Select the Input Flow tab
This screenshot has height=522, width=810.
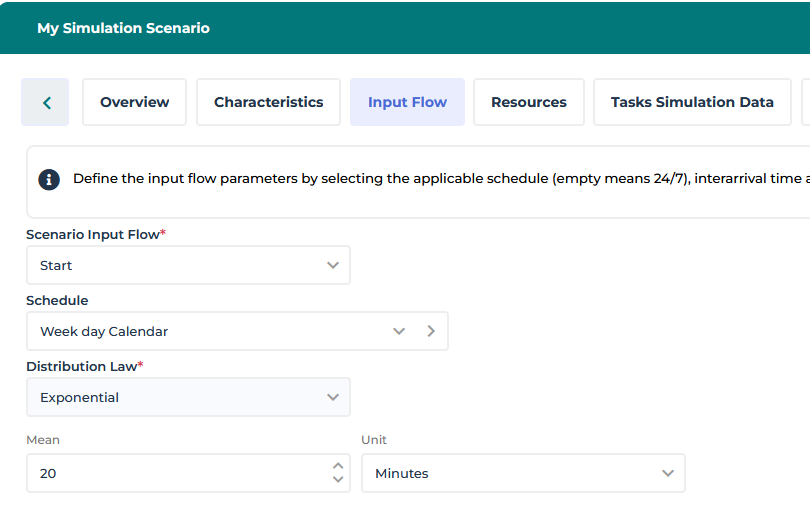[x=407, y=102]
